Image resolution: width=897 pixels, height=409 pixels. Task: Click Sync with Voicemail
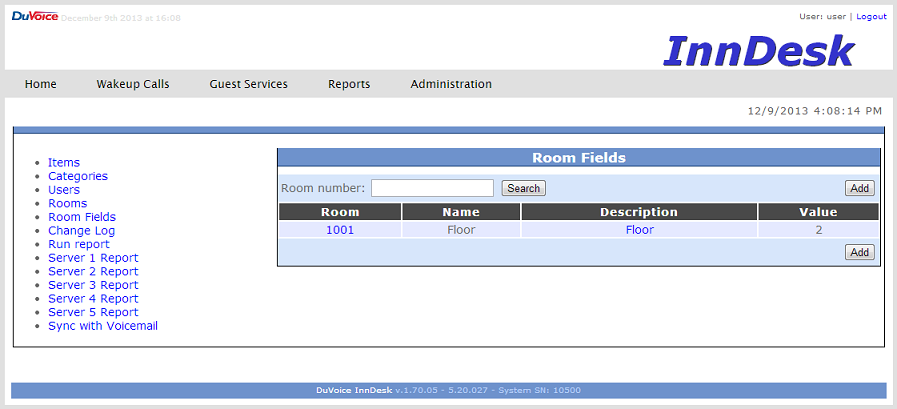coord(103,326)
